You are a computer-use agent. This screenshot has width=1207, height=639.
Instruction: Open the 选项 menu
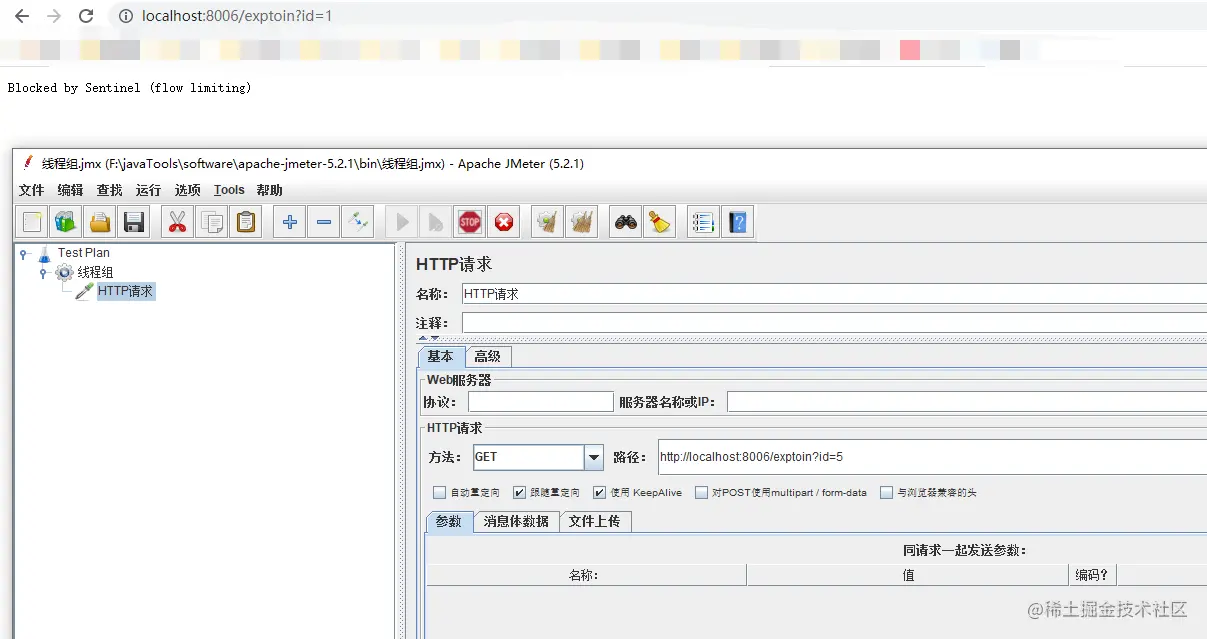(187, 190)
